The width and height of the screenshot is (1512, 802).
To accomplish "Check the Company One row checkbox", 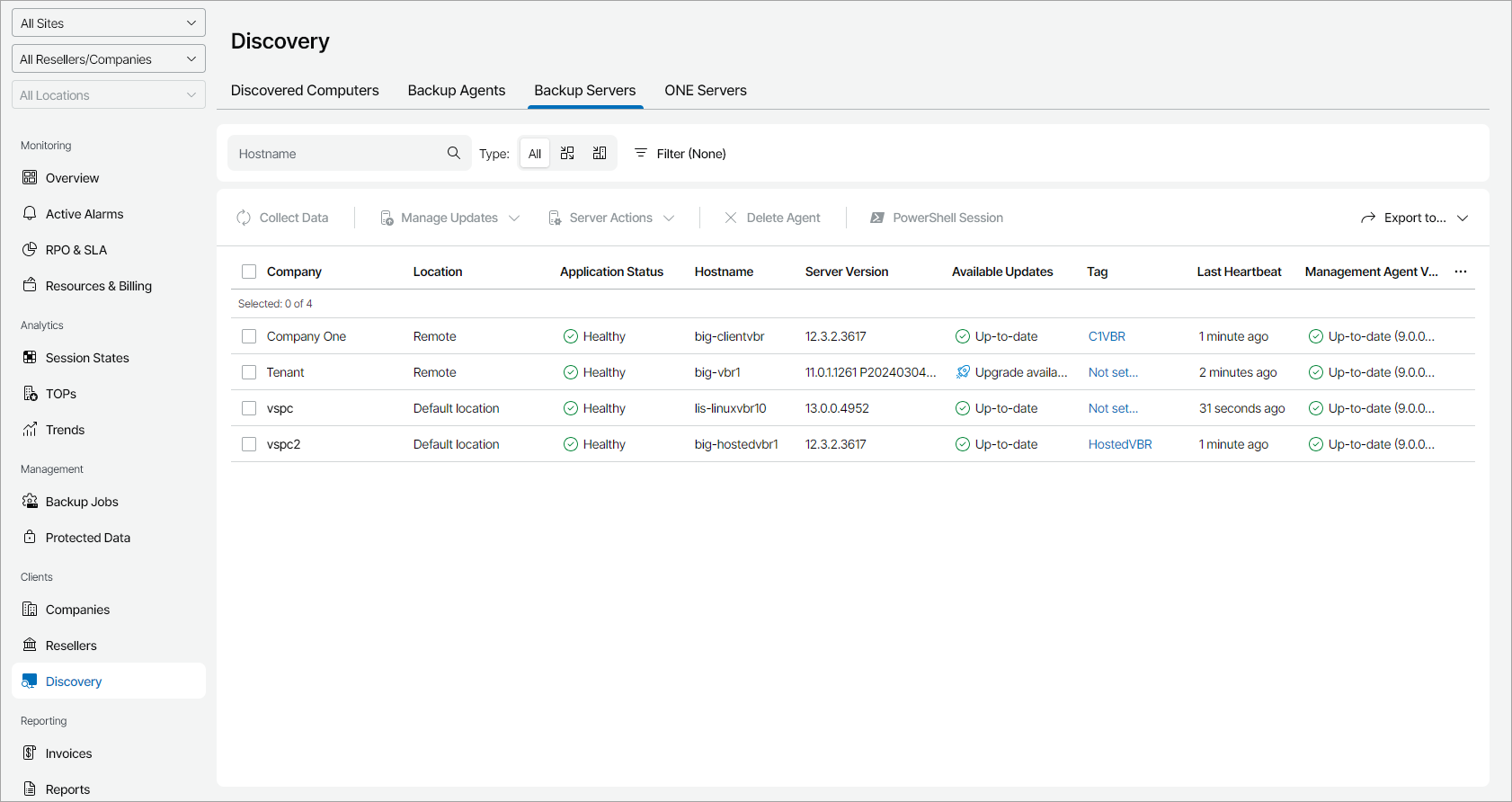I will pos(249,336).
